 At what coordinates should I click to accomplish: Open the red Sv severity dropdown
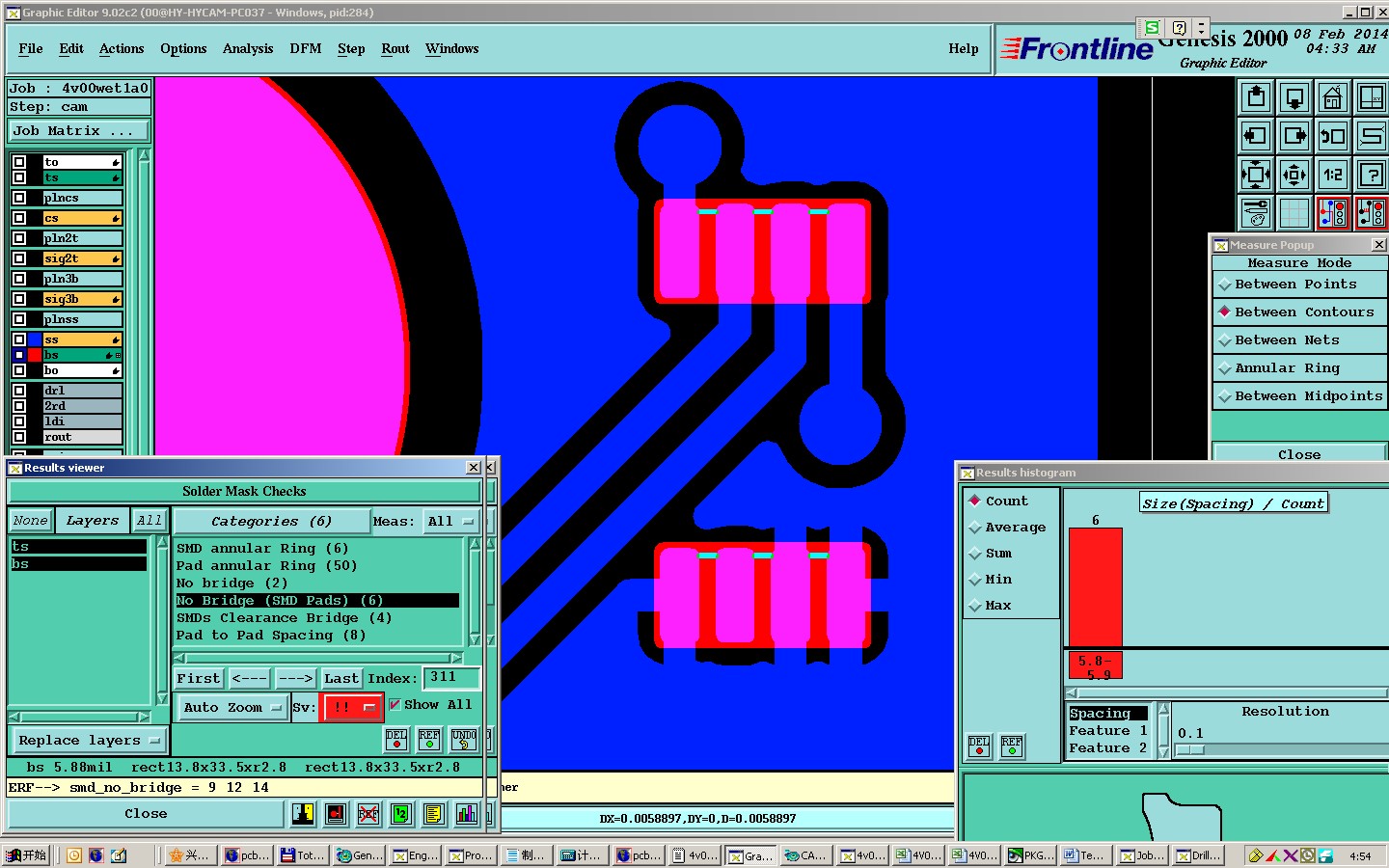[x=352, y=708]
